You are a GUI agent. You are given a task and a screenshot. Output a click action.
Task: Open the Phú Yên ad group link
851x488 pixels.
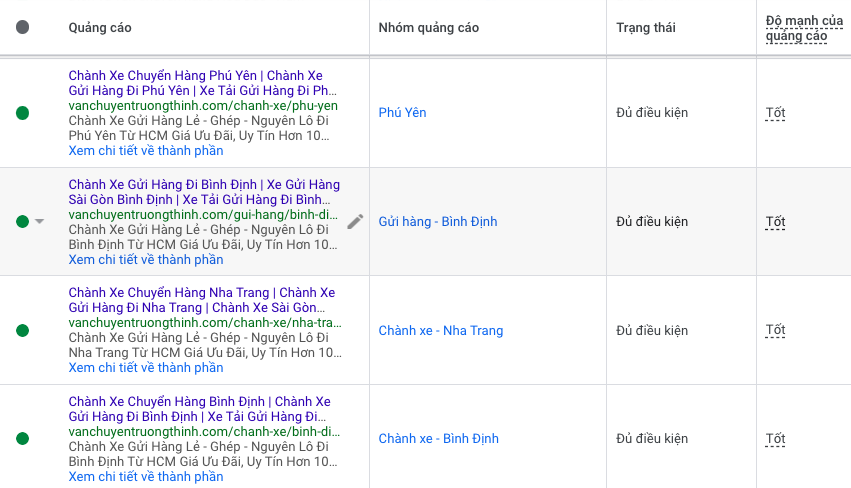point(402,113)
